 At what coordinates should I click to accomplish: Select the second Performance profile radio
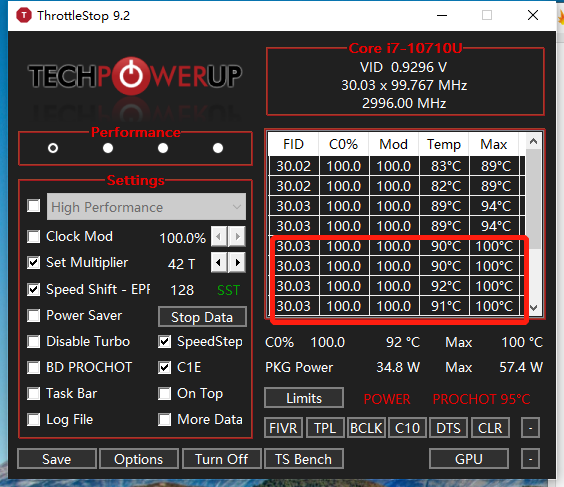click(108, 148)
